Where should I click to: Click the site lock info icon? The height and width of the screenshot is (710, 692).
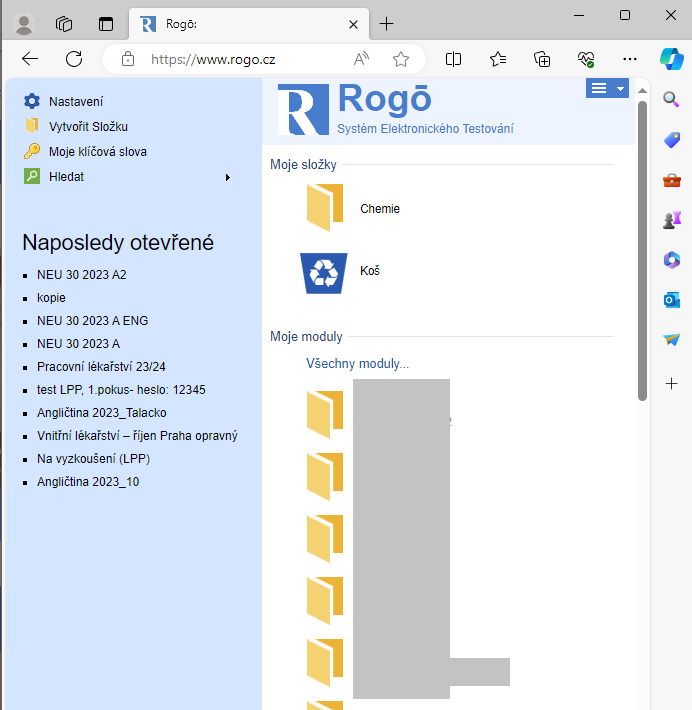(128, 59)
